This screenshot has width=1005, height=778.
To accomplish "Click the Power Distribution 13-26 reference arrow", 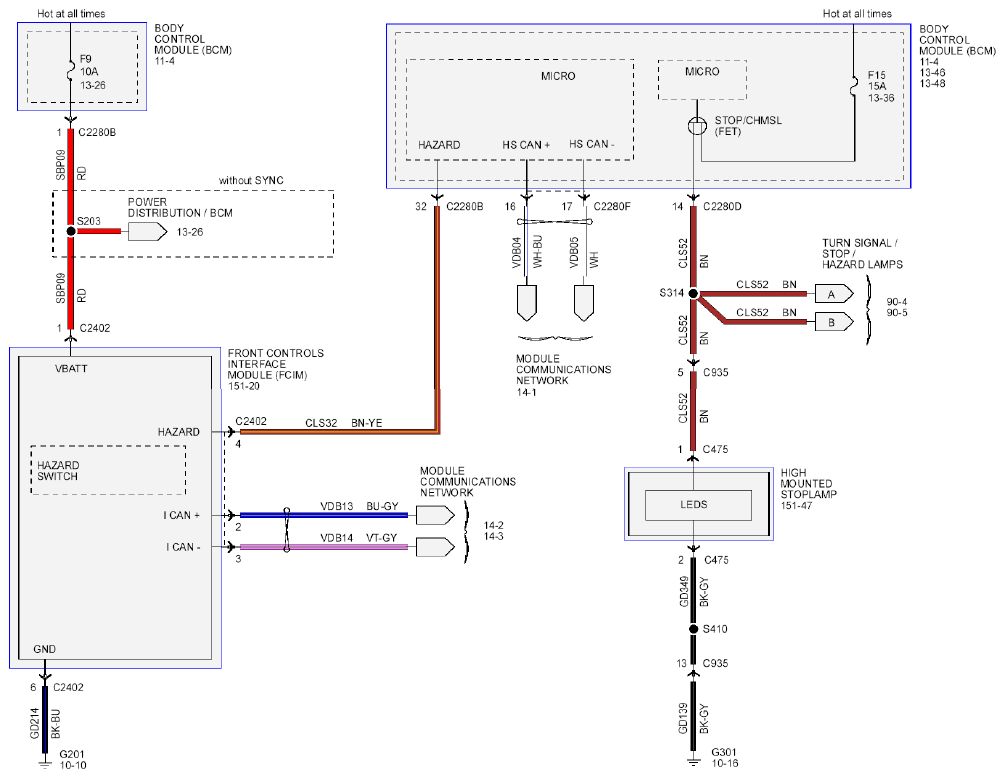I will (147, 231).
